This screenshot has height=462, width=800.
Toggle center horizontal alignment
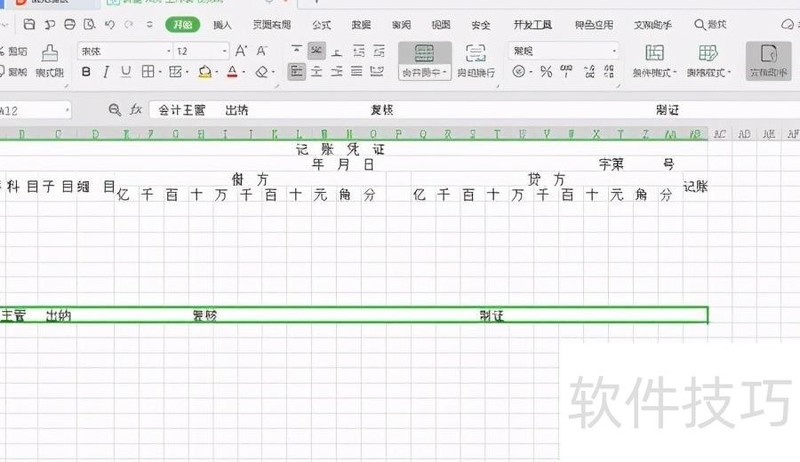tap(316, 71)
